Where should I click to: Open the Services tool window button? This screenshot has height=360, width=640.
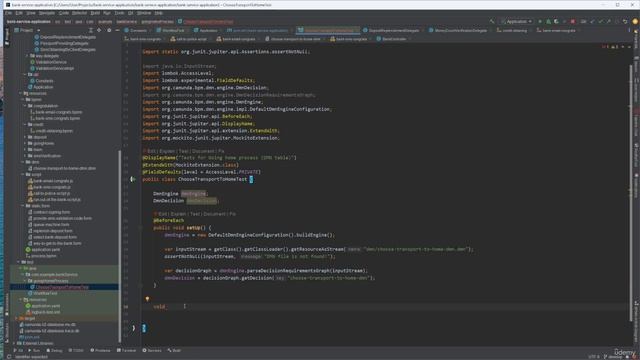coord(152,351)
